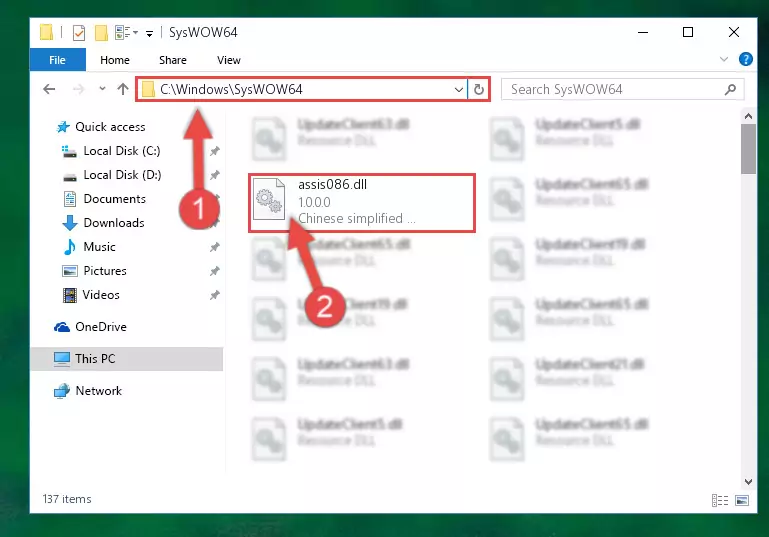
Task: Click the Local Disk (C:) drive icon
Action: pyautogui.click(x=69, y=152)
